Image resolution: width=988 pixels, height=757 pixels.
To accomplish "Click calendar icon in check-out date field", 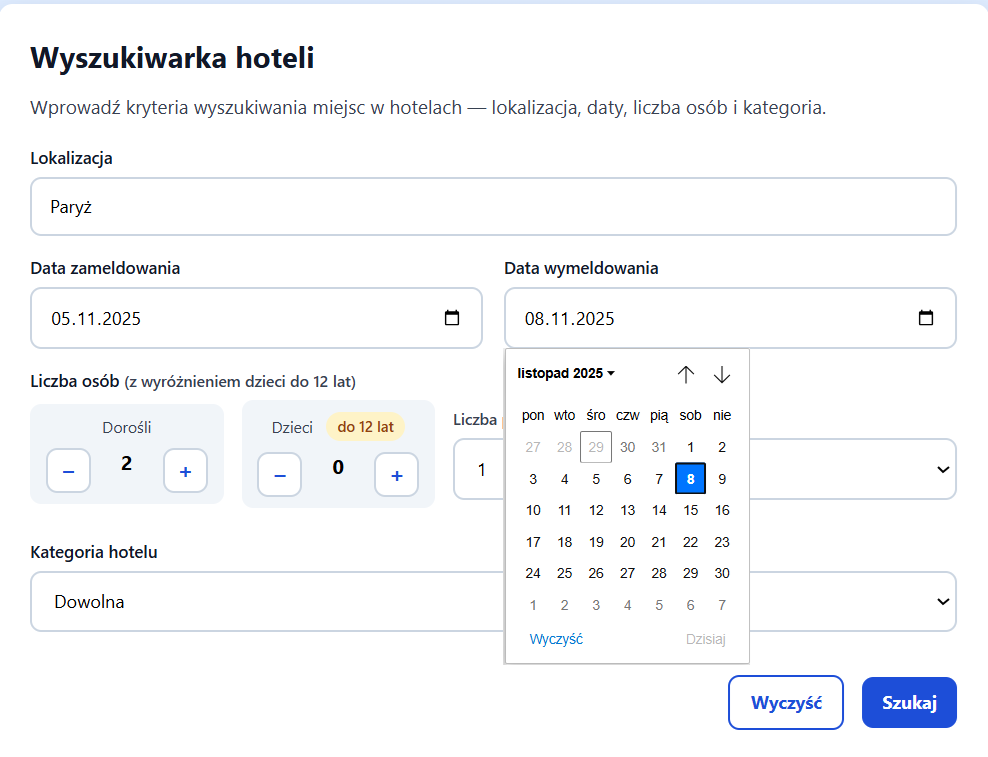I will pyautogui.click(x=926, y=318).
